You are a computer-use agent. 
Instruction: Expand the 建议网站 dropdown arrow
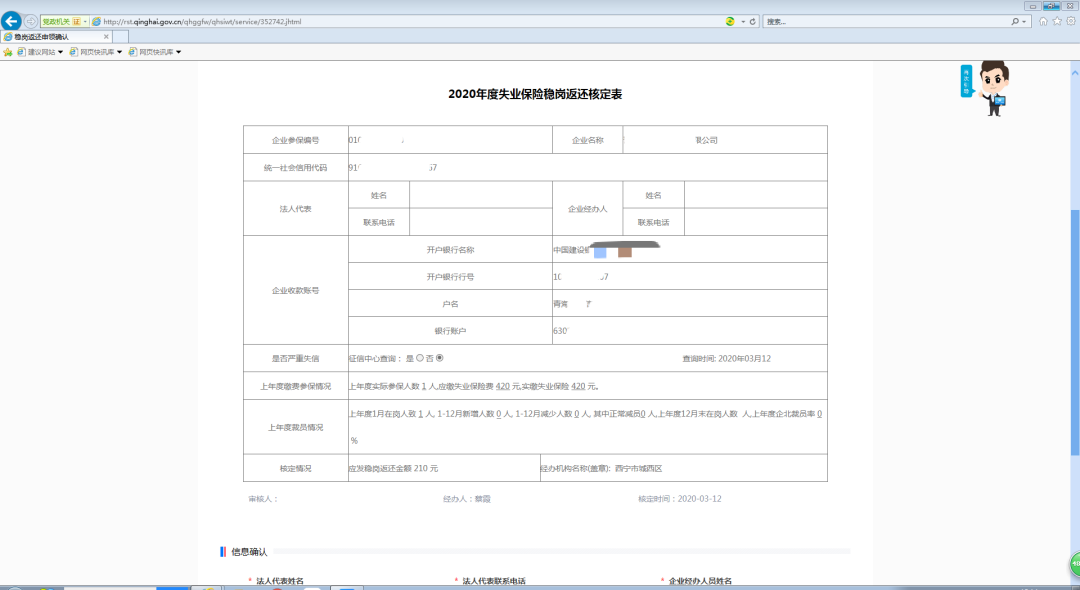[60, 51]
